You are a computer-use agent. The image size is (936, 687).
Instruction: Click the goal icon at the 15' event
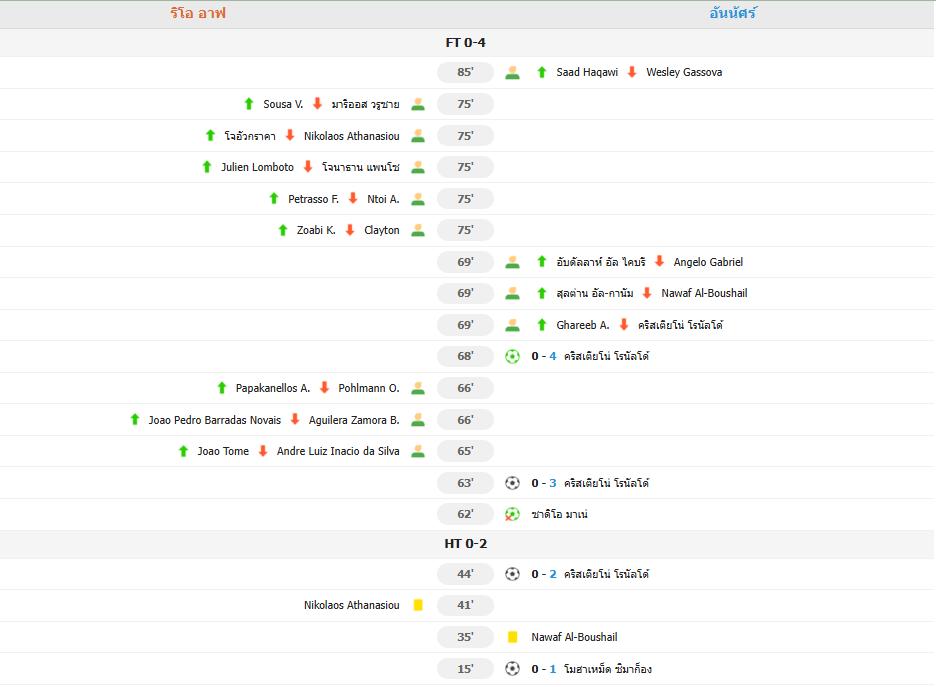[x=512, y=668]
